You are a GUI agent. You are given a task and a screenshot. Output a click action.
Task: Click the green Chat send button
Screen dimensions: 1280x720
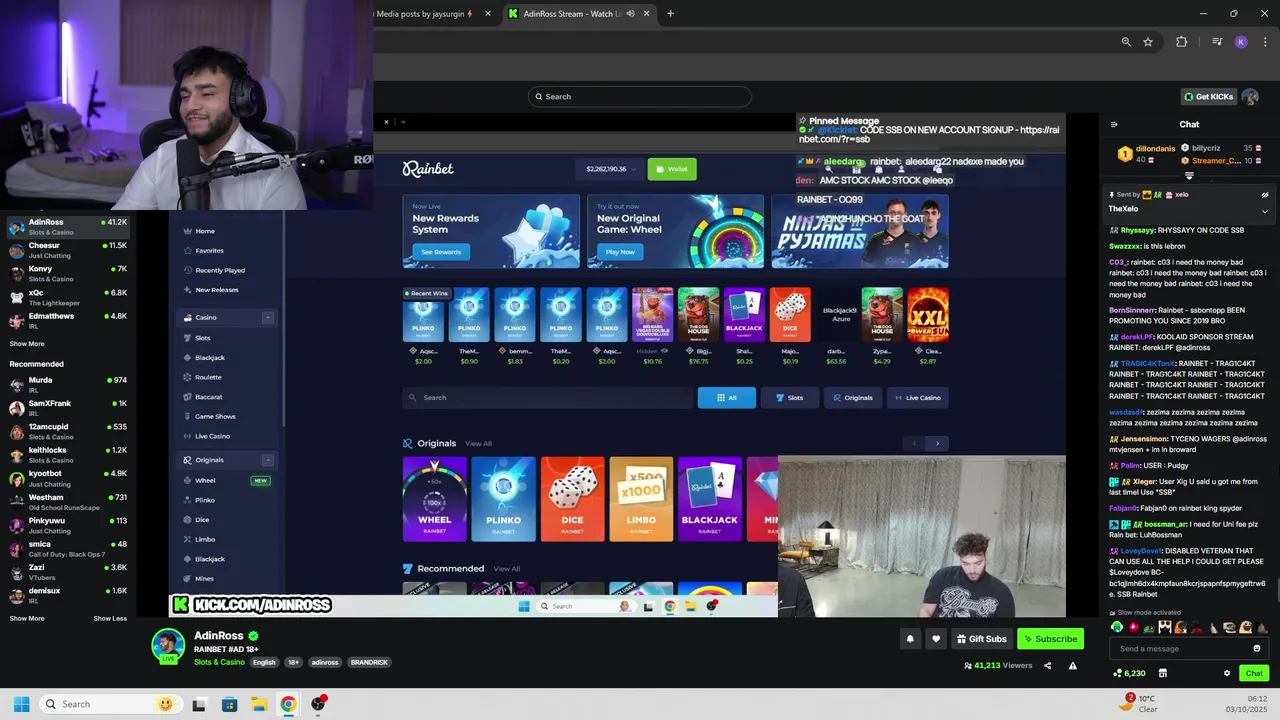[x=1254, y=673]
